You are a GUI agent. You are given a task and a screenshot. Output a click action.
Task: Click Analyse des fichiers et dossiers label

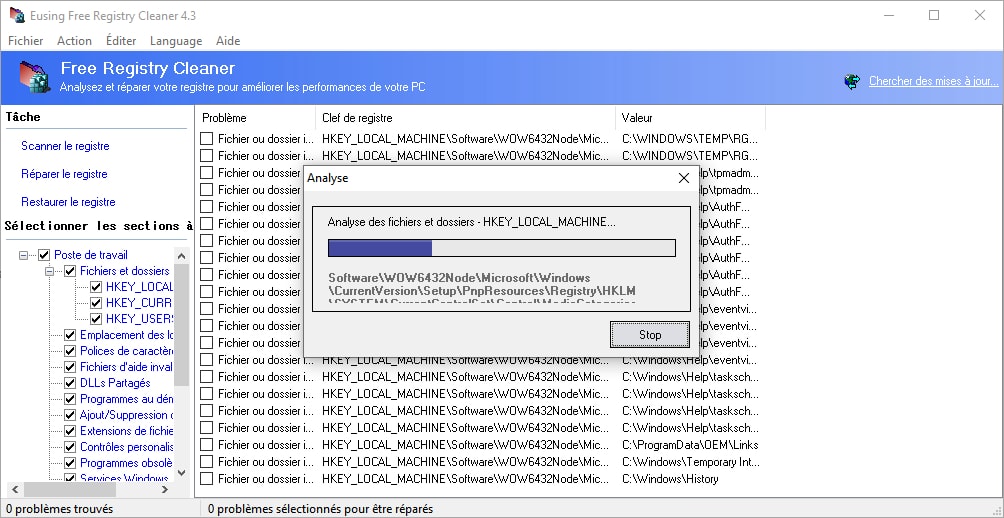pyautogui.click(x=471, y=222)
